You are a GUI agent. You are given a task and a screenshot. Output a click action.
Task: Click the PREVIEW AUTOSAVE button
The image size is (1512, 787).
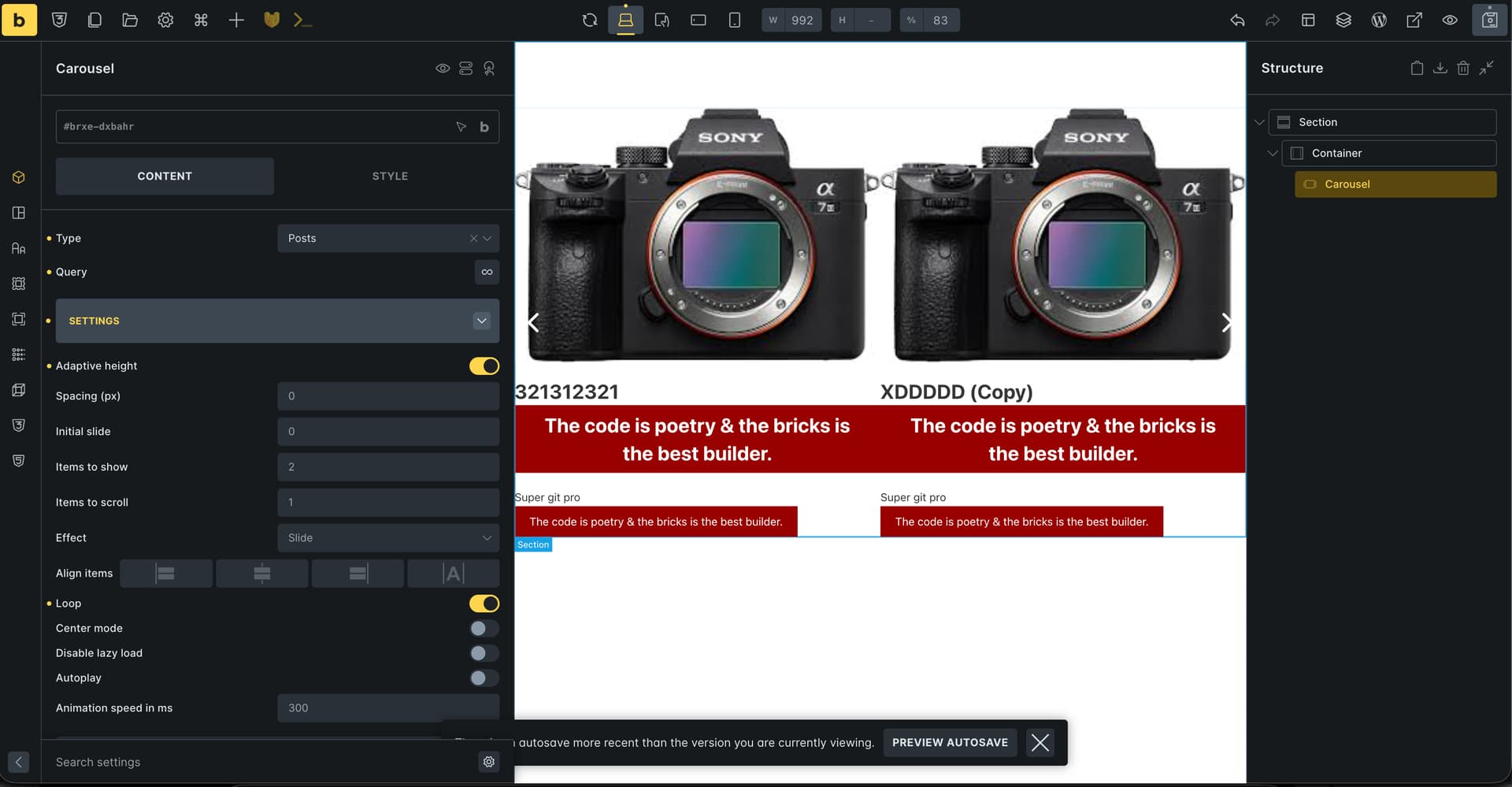coord(950,743)
